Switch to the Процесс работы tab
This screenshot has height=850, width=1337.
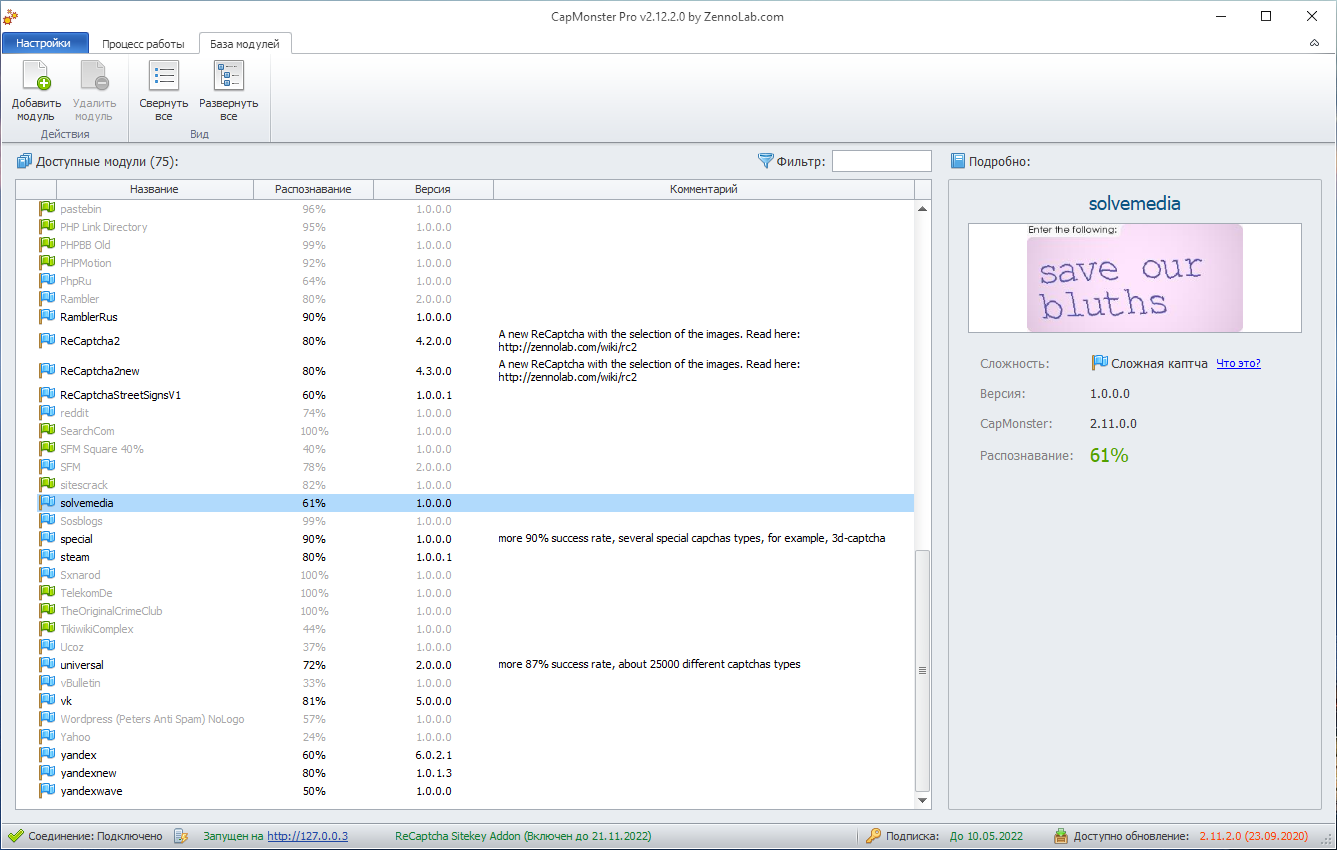(x=143, y=44)
